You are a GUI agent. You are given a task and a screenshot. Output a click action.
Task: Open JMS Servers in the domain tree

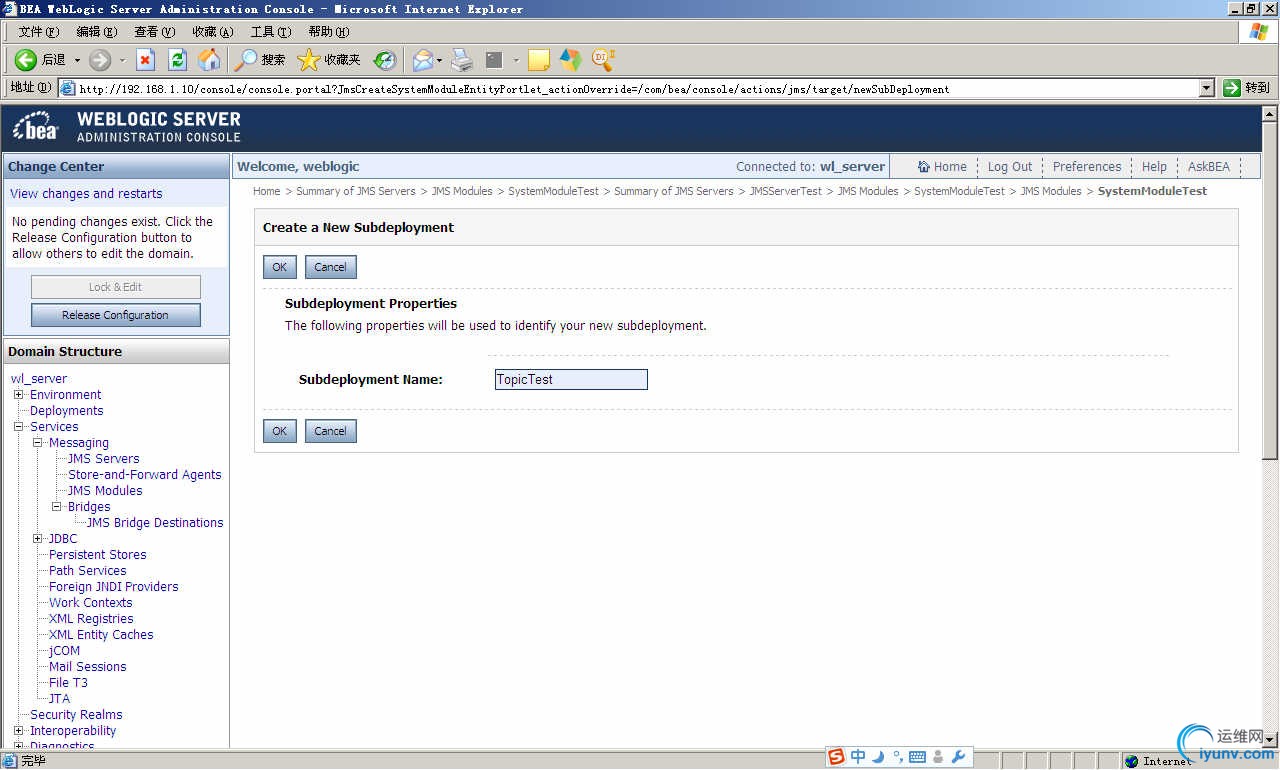click(104, 458)
